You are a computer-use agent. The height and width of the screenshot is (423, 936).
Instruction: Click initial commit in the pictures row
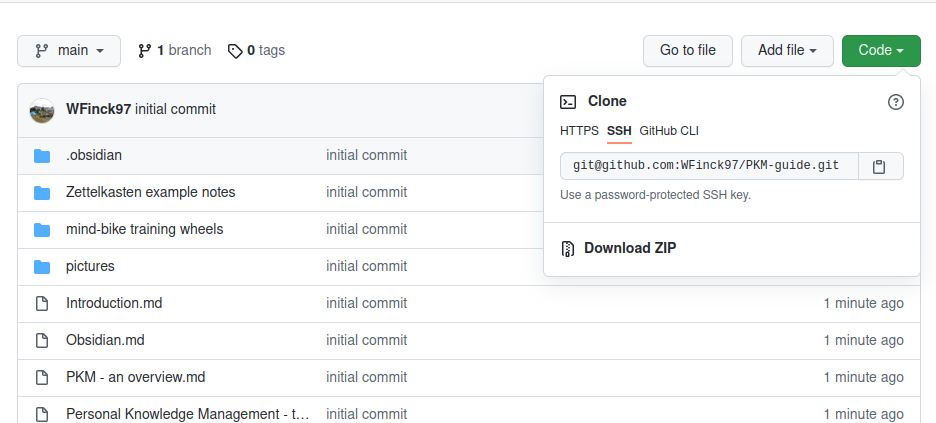(367, 266)
